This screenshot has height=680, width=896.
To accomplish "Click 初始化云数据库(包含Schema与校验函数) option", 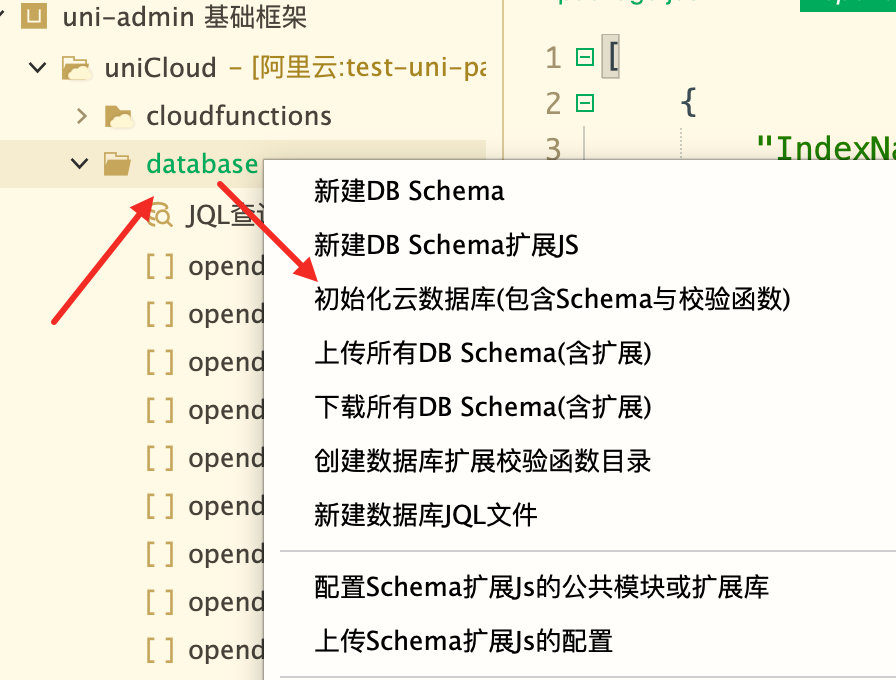I will (552, 299).
